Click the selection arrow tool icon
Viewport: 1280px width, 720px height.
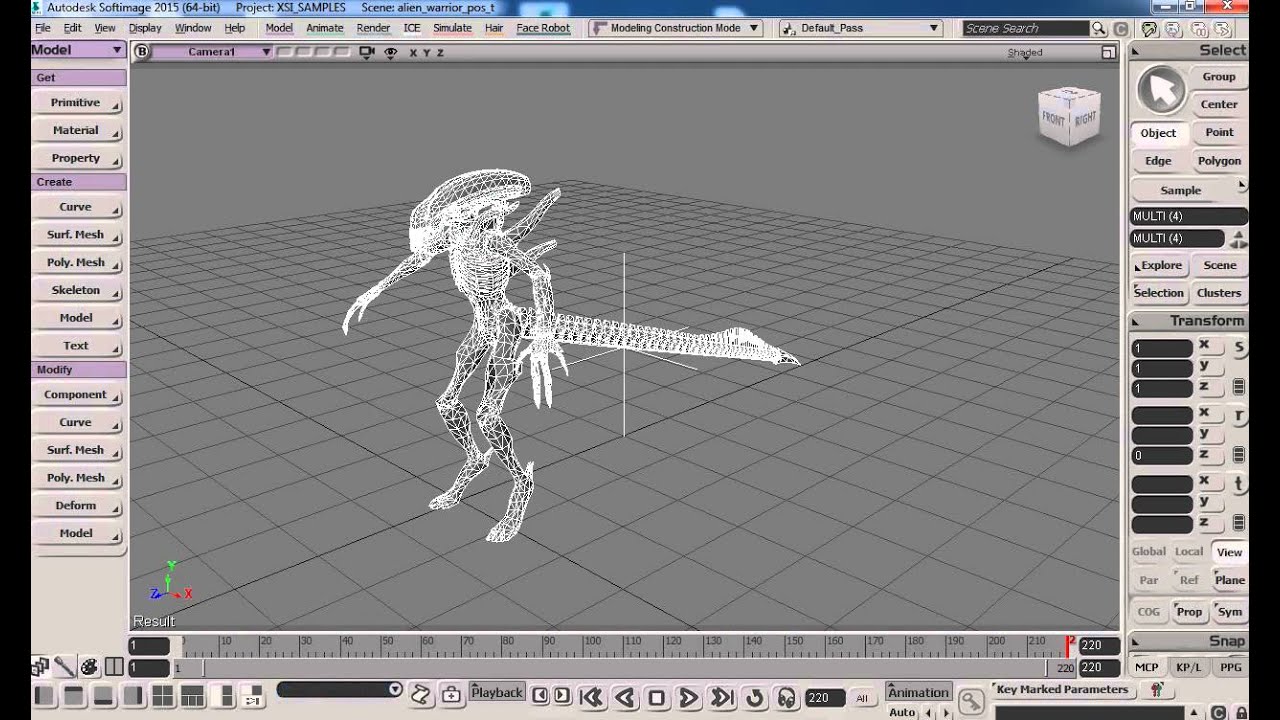(x=1160, y=91)
